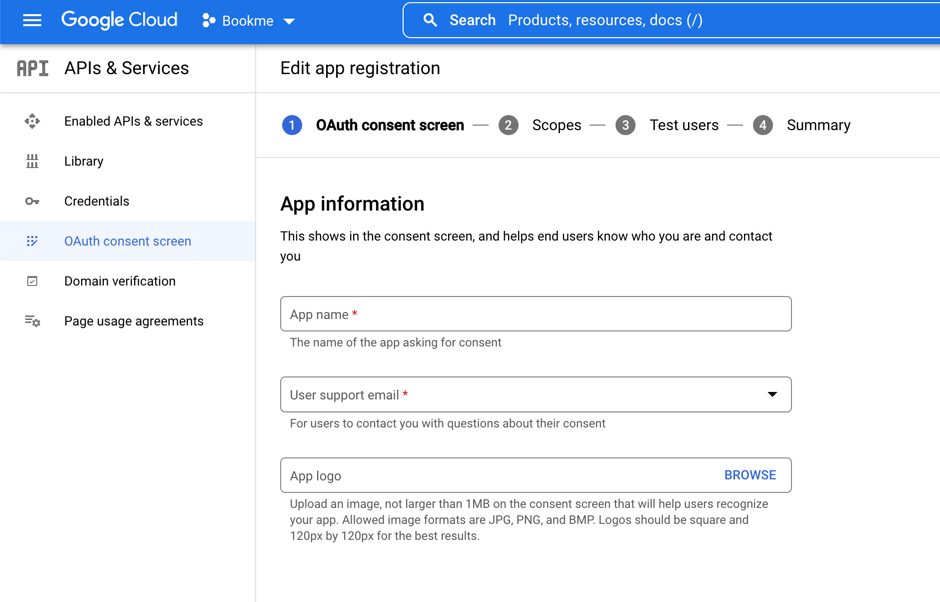Screen dimensions: 940x602
Task: Go to the Test users step
Action: 683,125
